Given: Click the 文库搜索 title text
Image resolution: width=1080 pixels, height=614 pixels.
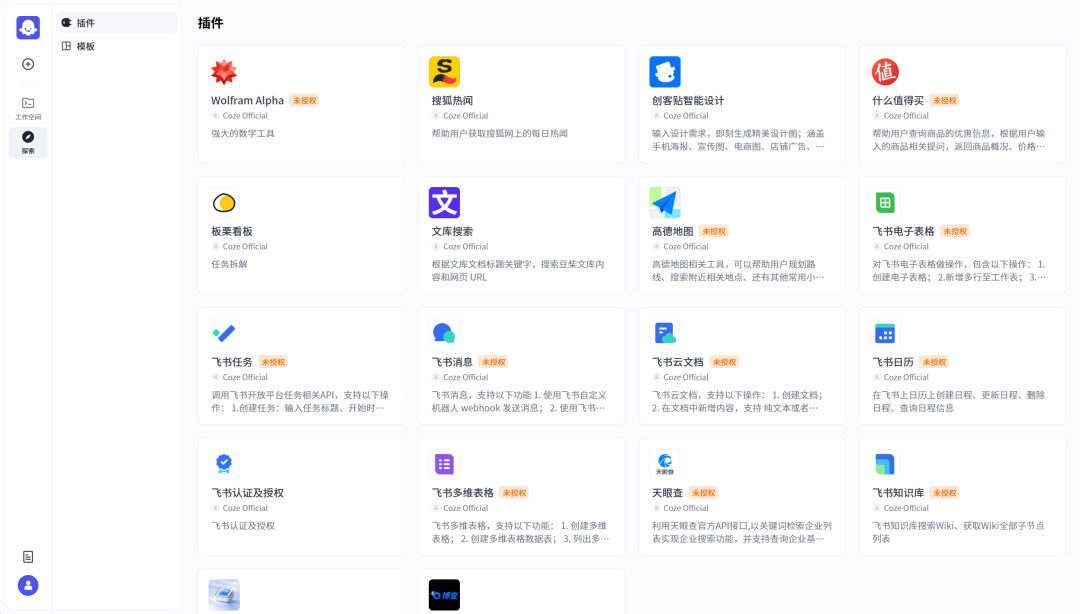Looking at the screenshot, I should tap(452, 232).
